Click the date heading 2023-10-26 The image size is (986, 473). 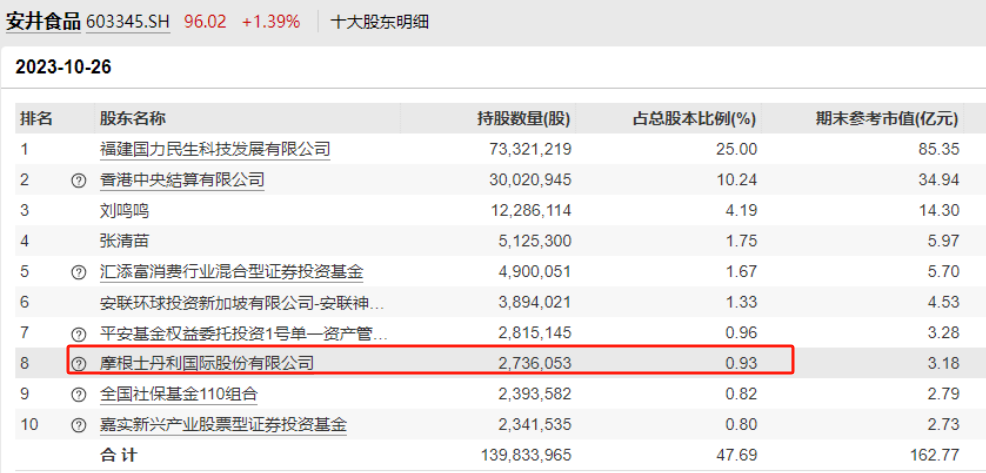[64, 67]
